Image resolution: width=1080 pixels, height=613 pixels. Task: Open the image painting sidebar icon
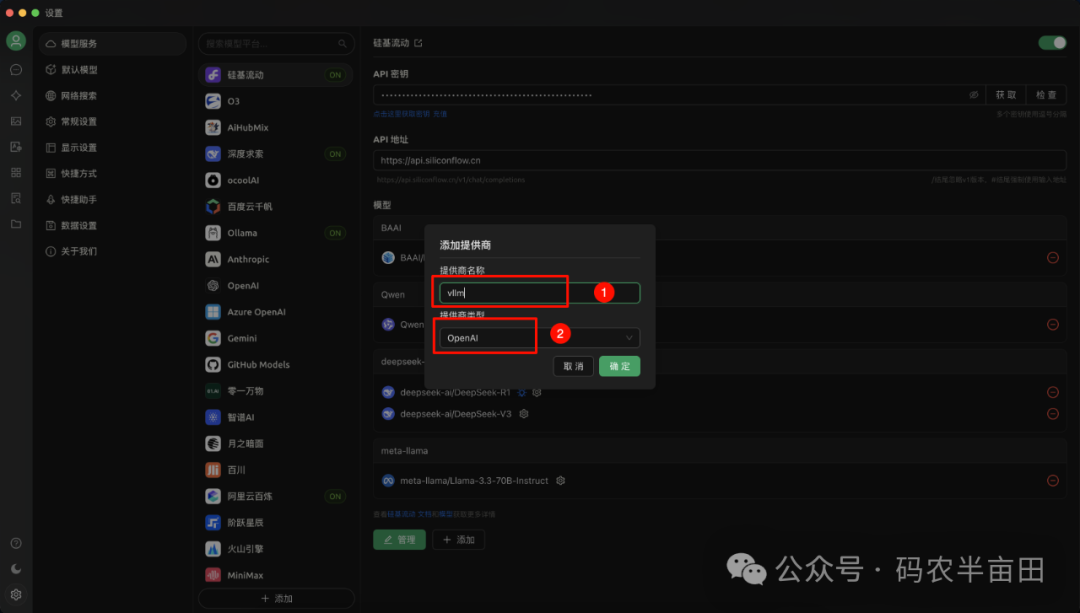pos(16,121)
